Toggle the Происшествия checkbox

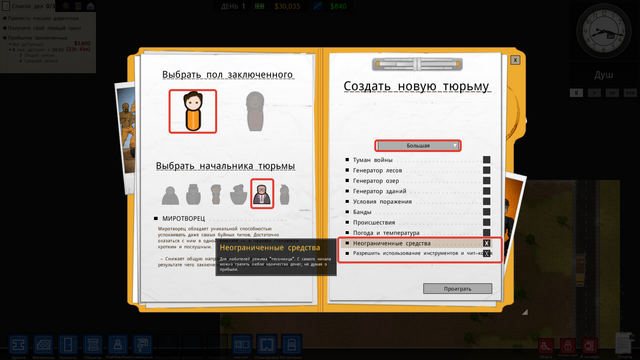tap(487, 222)
